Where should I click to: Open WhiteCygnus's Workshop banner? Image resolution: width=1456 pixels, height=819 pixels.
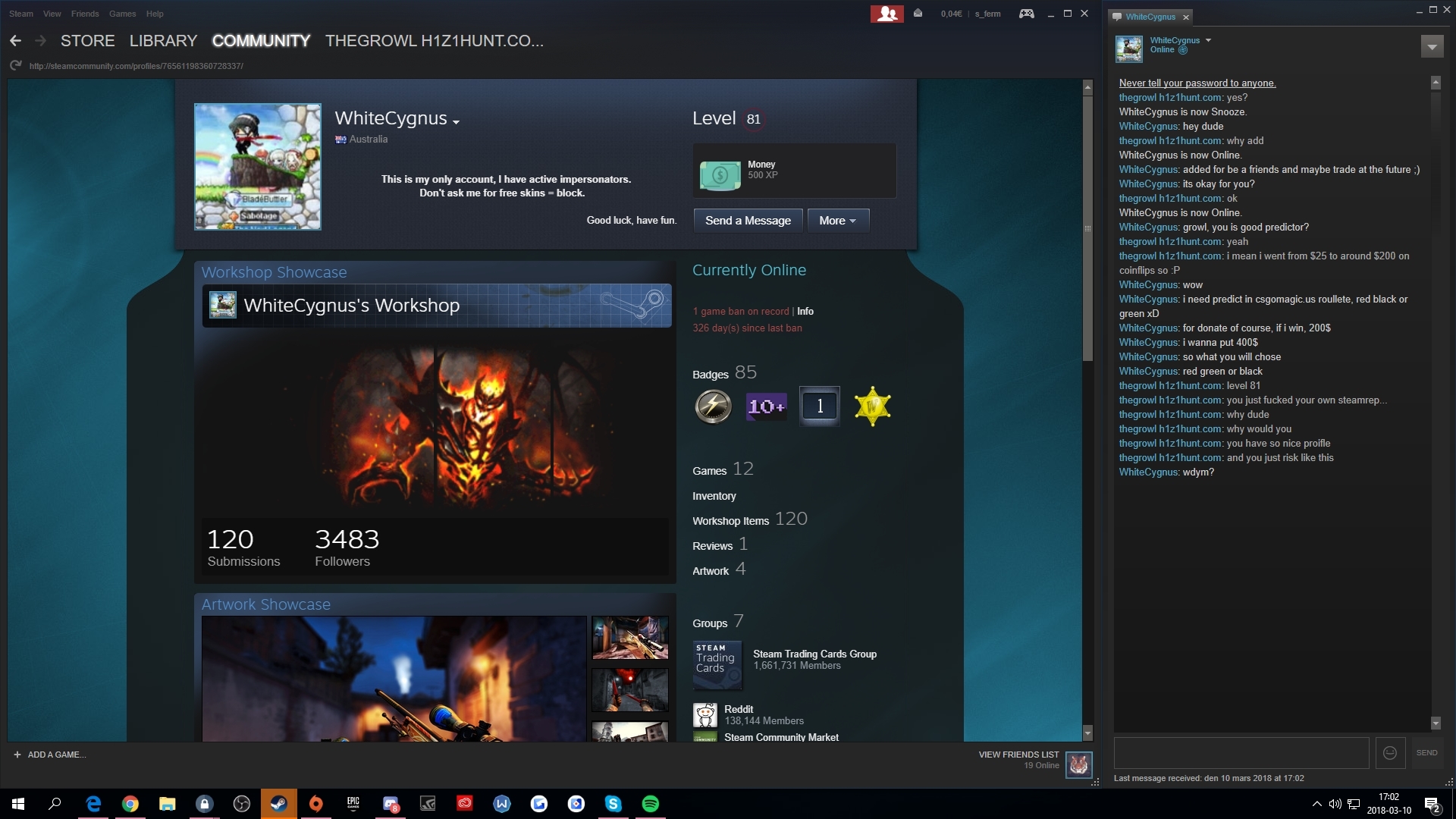[x=437, y=306]
